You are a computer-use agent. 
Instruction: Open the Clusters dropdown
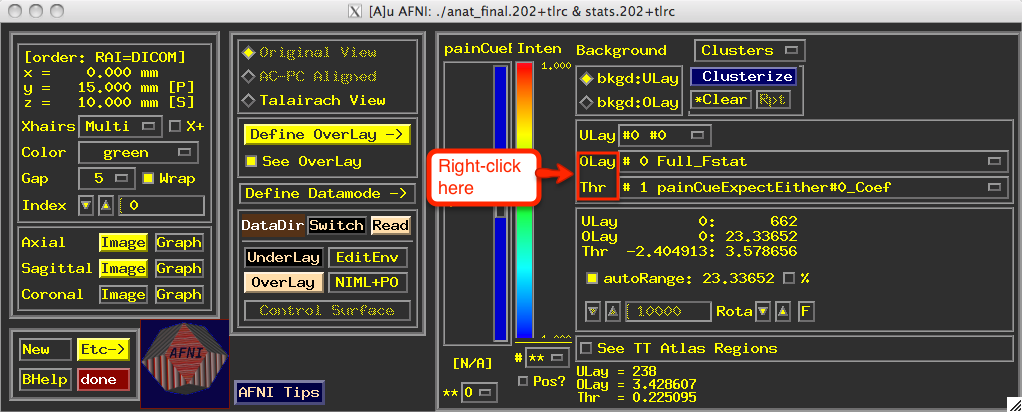(x=750, y=50)
